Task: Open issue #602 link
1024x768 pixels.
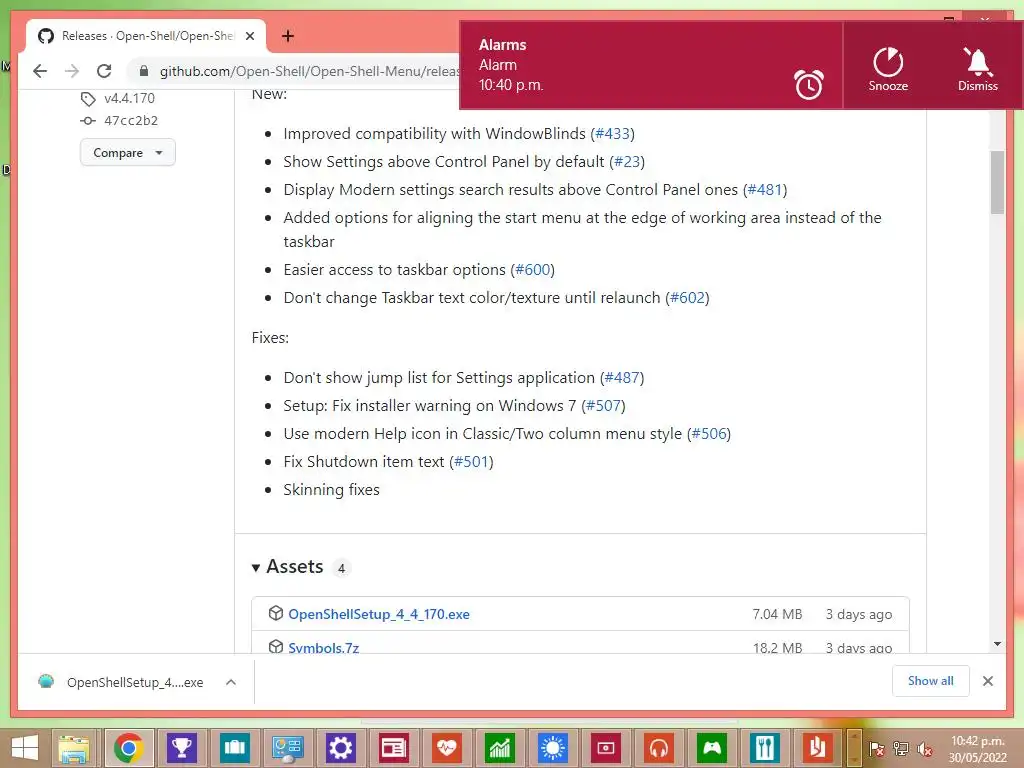Action: point(687,298)
